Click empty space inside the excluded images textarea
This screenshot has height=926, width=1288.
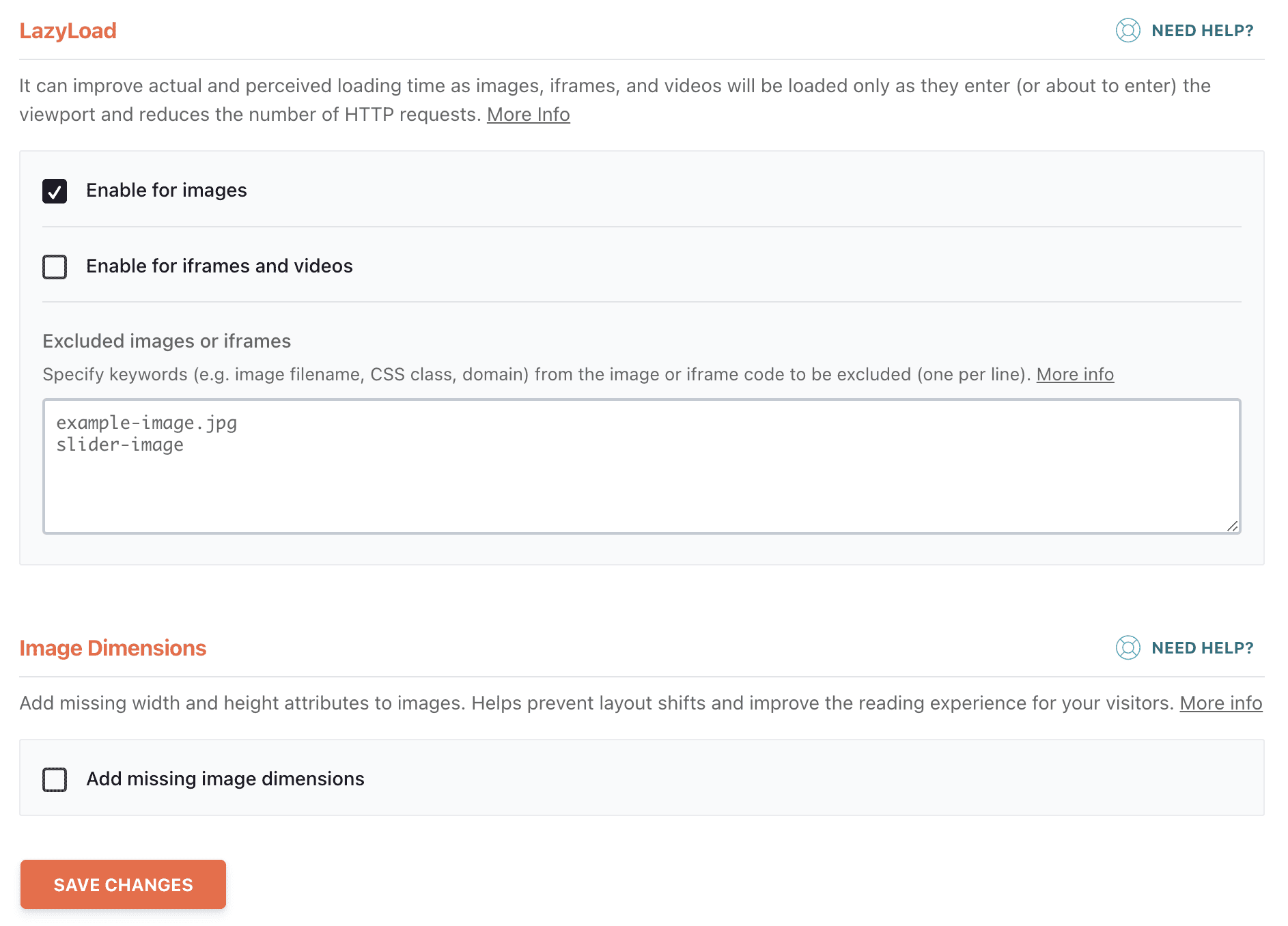[642, 492]
